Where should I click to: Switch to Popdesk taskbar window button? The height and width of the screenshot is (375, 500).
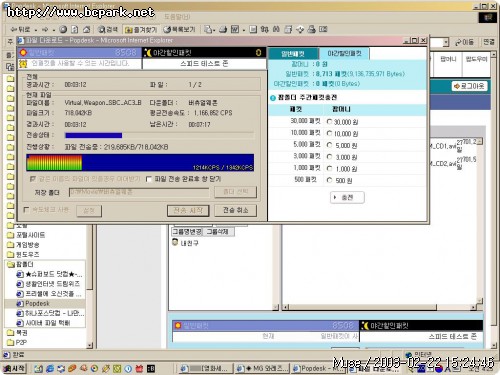318,368
